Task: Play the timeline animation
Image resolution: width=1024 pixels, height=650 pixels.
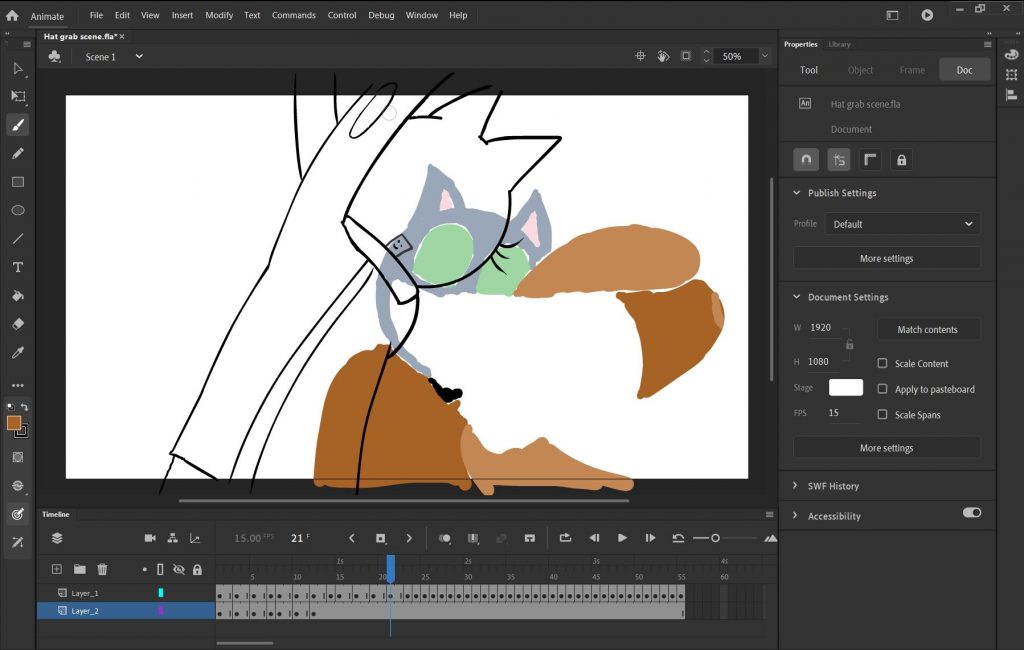Action: (x=622, y=538)
